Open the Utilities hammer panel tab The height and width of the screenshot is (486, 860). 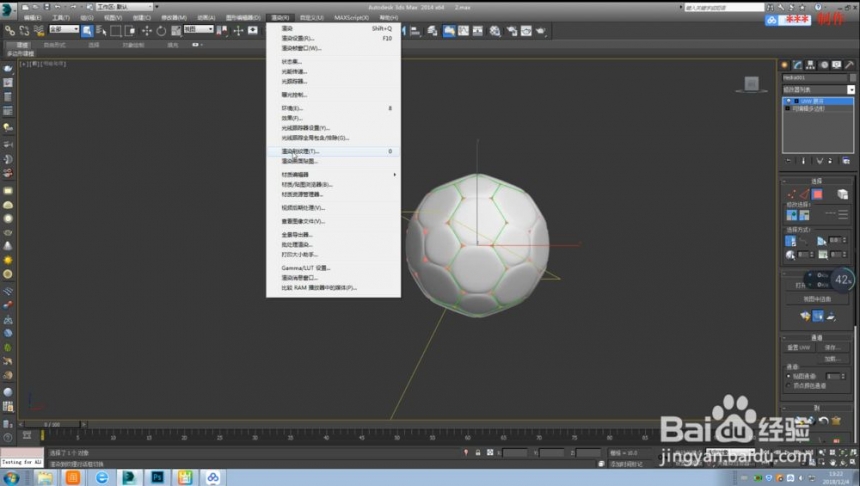849,65
